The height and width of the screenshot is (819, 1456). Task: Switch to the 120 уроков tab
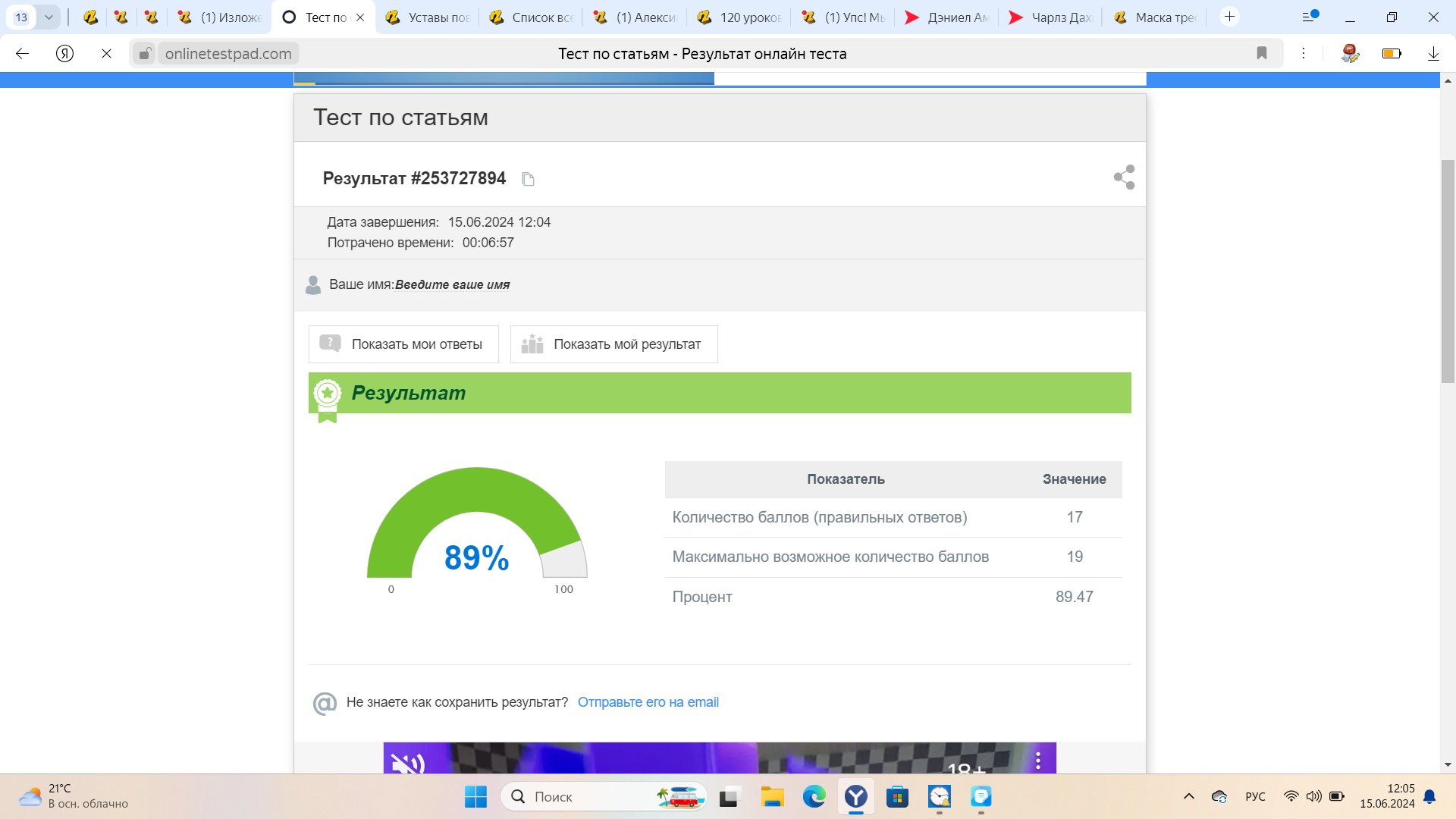[739, 17]
